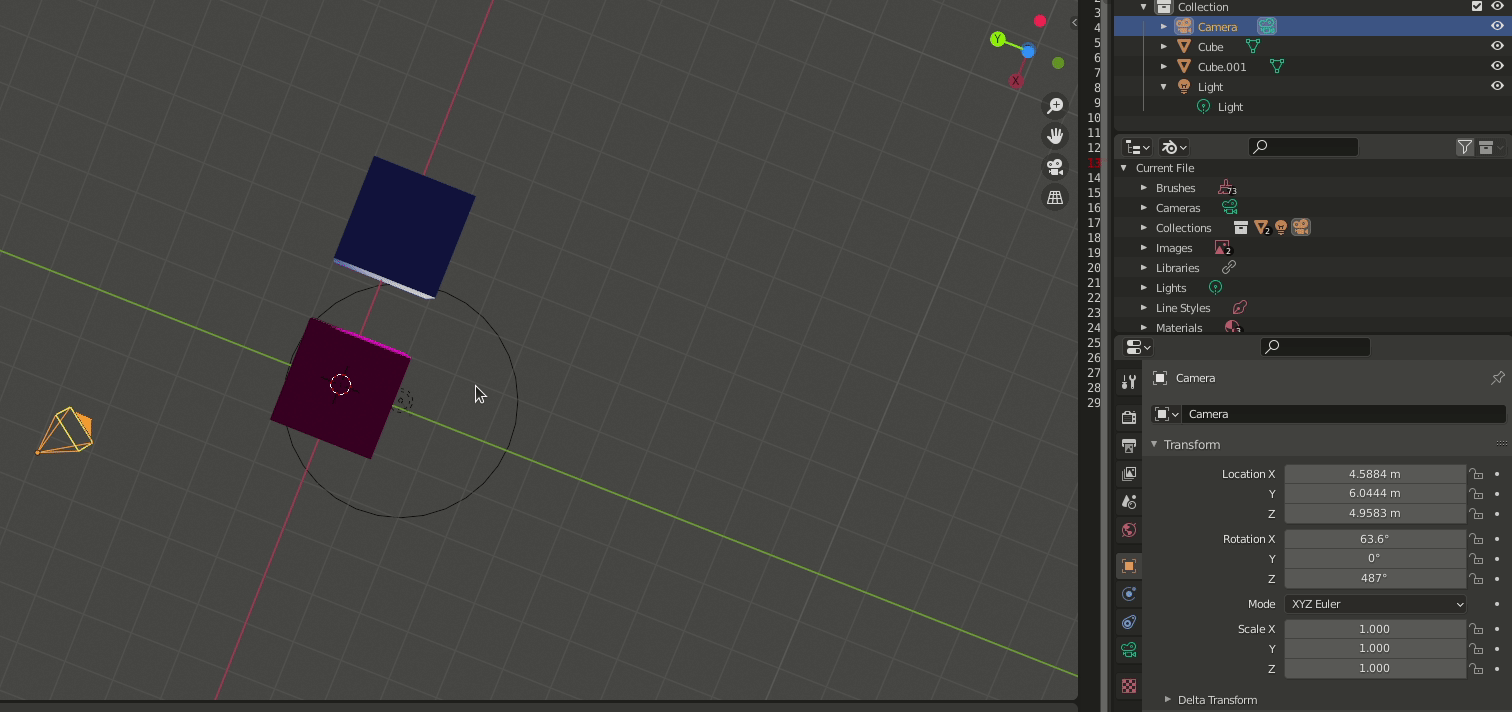Open the Output properties tab

coord(1129,445)
